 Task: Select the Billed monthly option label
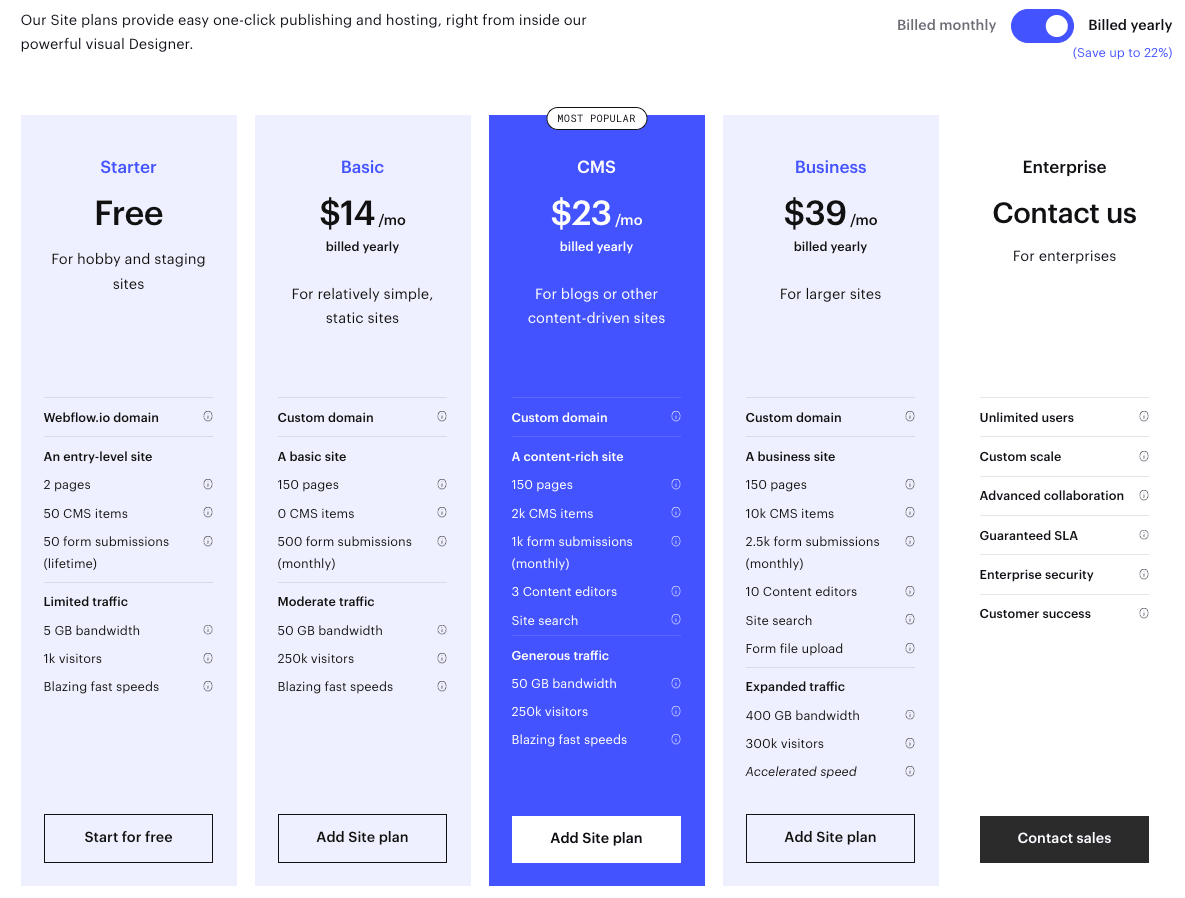point(946,26)
